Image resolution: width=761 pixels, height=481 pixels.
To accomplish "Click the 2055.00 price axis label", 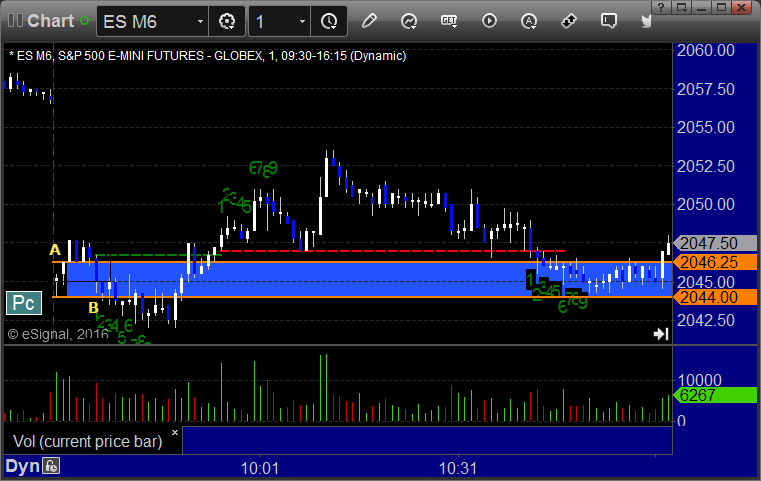I will [x=706, y=127].
